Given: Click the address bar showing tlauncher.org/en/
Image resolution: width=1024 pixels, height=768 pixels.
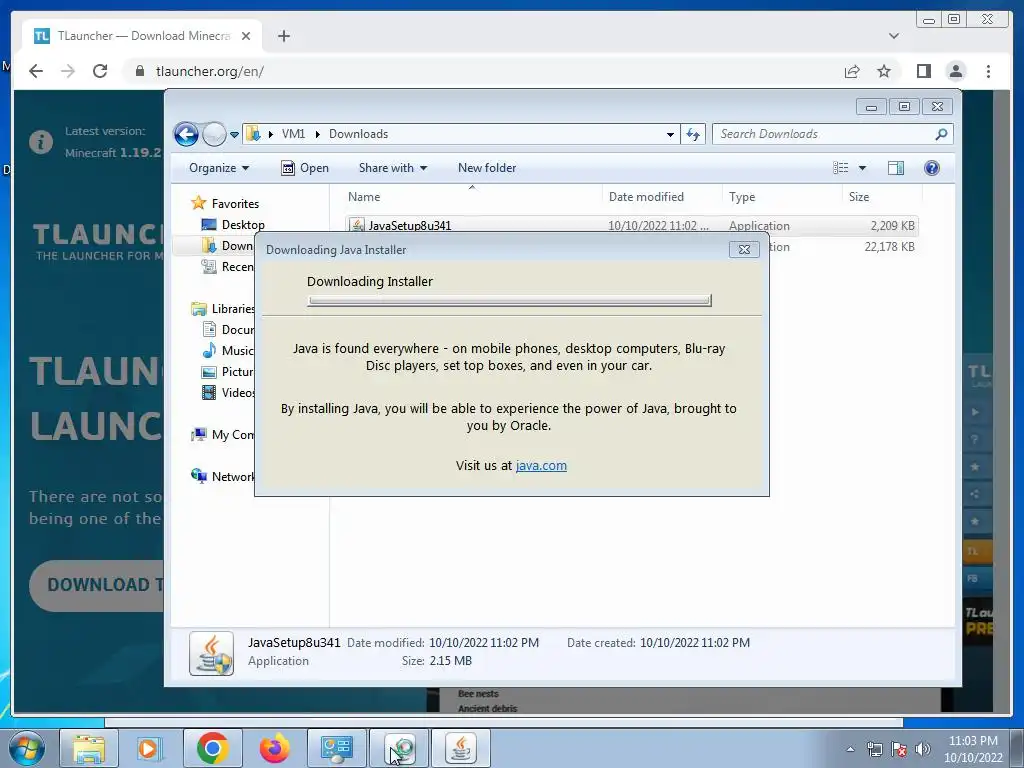Looking at the screenshot, I should pos(210,71).
